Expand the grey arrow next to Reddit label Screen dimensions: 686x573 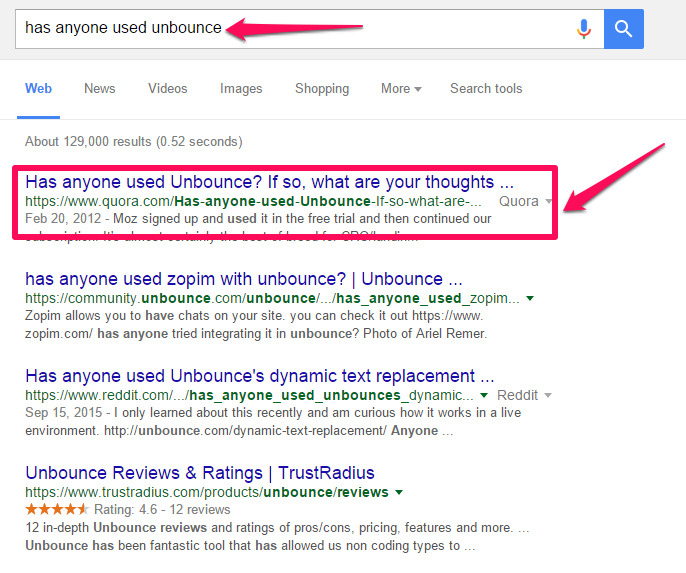[x=548, y=396]
